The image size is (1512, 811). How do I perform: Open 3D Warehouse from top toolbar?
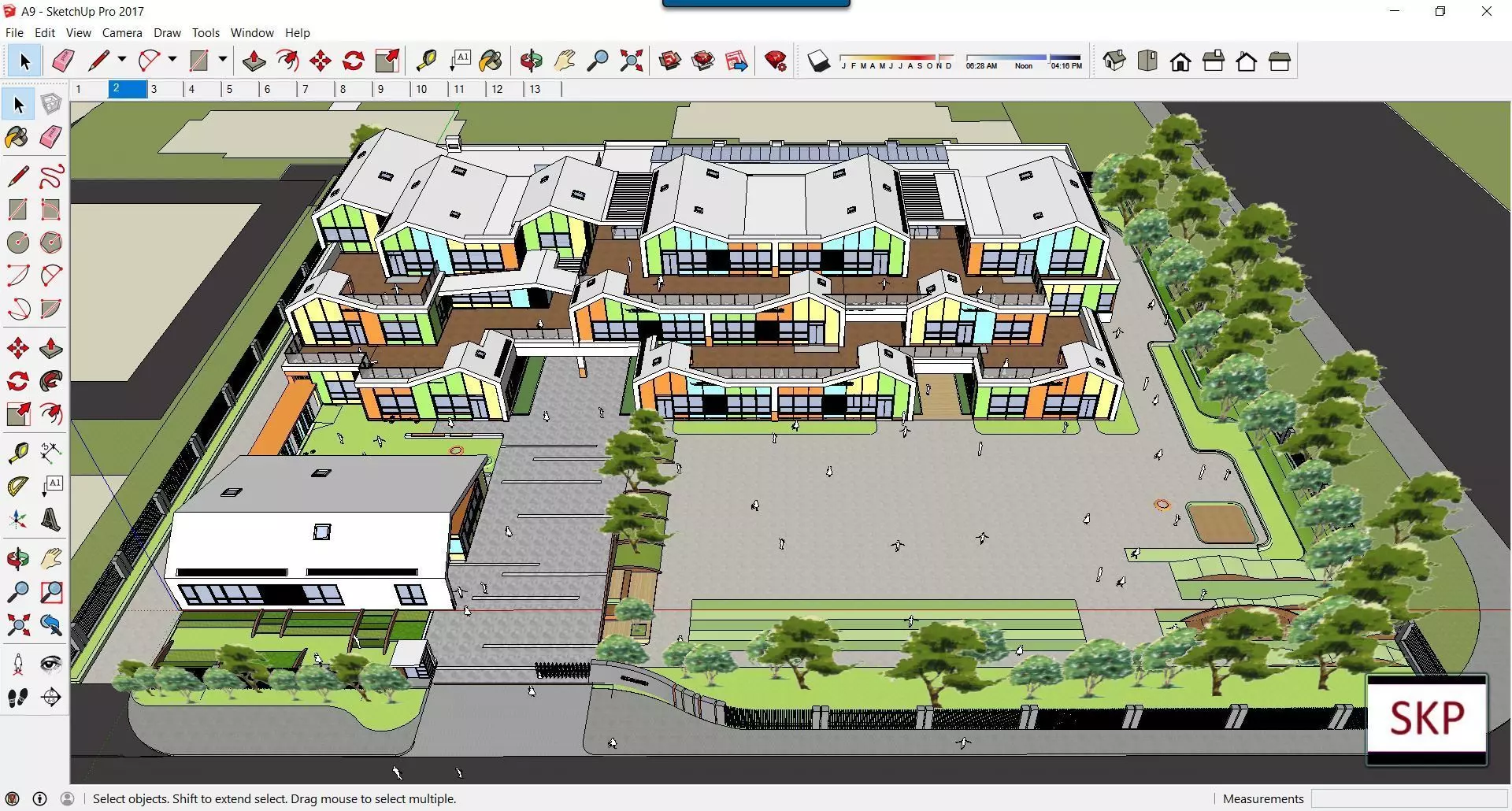tap(670, 61)
